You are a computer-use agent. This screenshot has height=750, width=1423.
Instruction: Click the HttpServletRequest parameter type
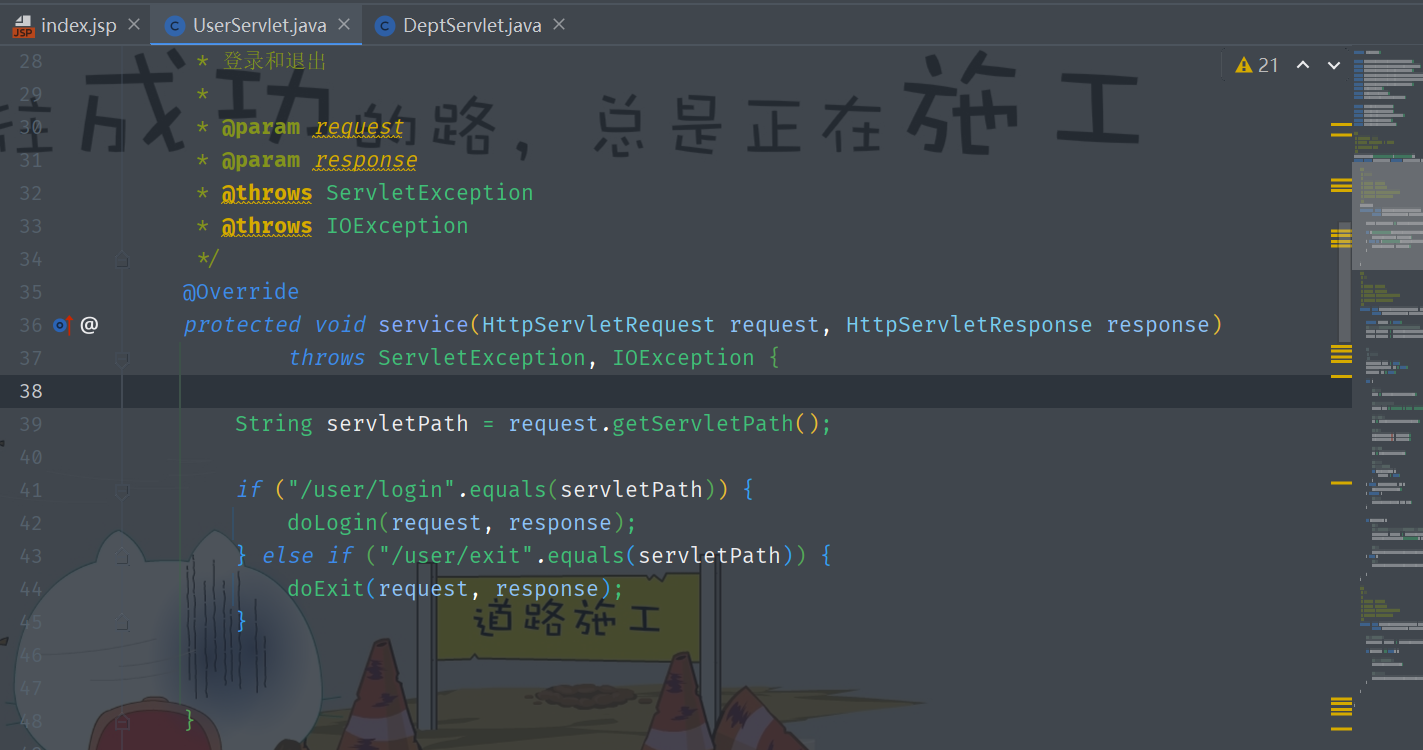click(x=598, y=325)
